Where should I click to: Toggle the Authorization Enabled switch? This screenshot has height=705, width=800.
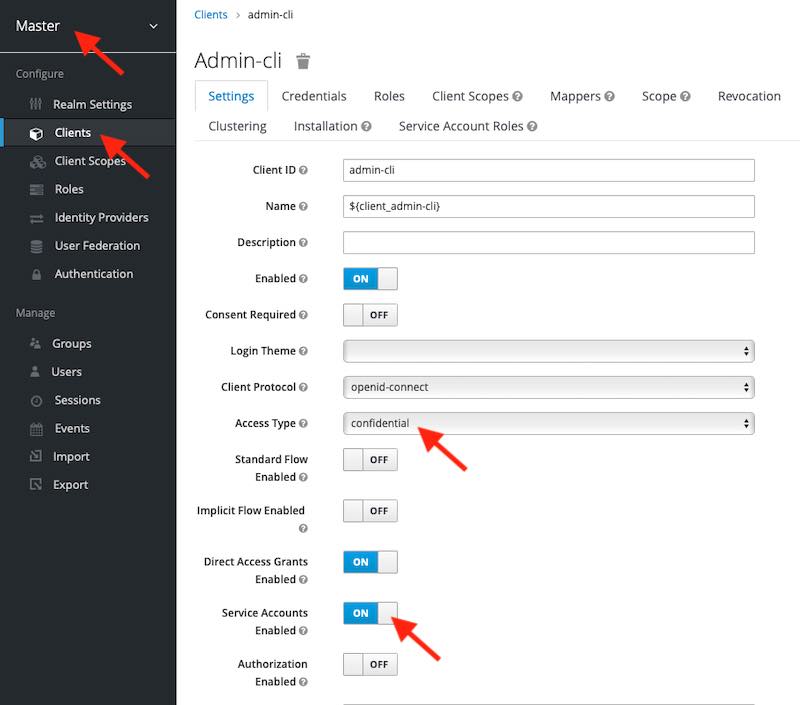[x=370, y=664]
